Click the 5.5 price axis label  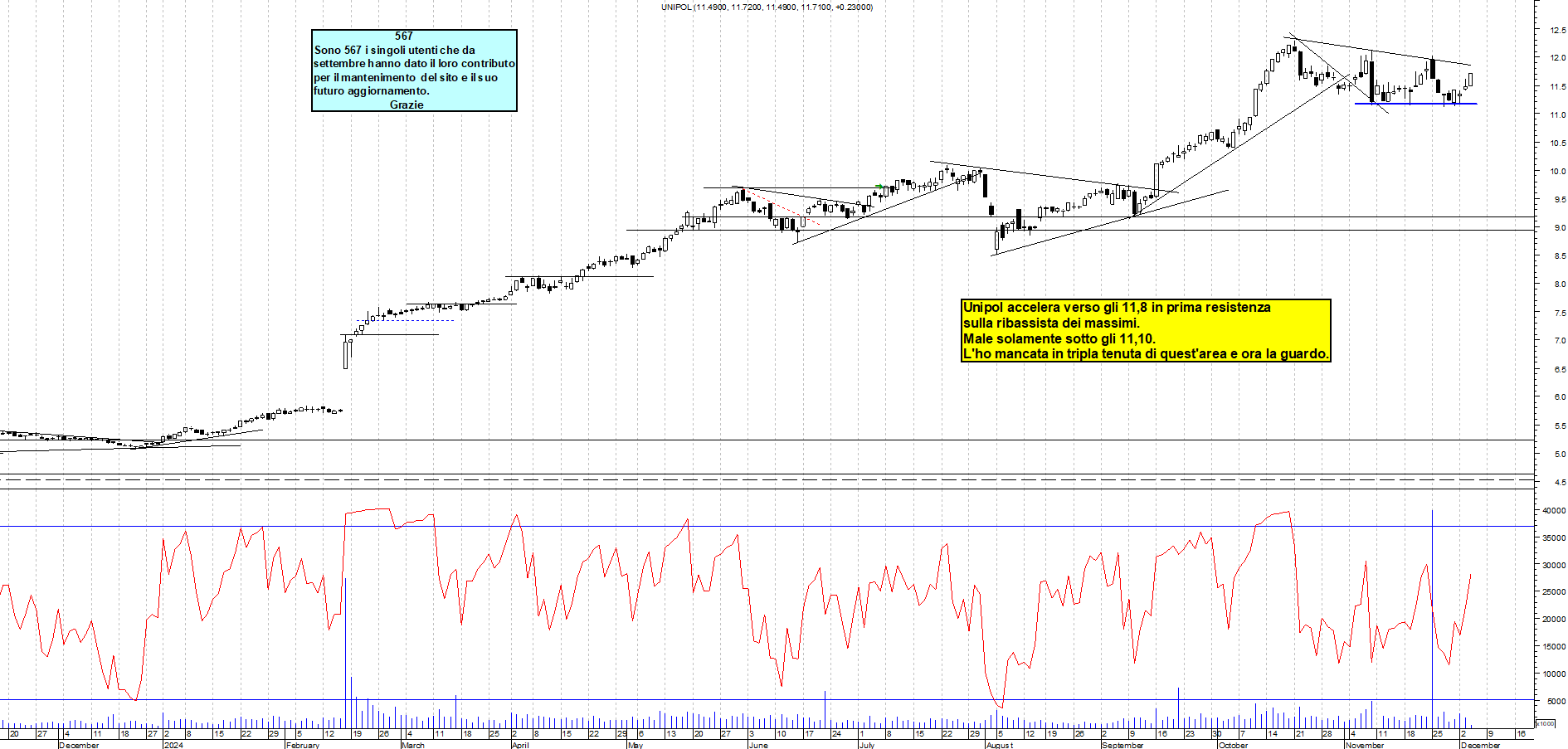coord(1560,426)
